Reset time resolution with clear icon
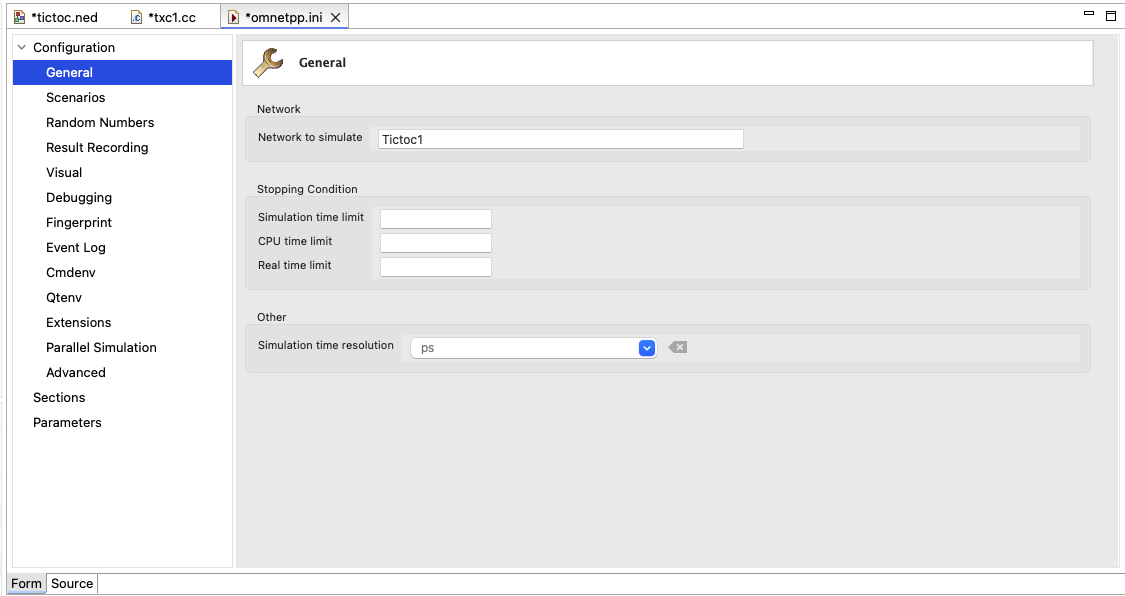This screenshot has width=1125, height=596. click(677, 347)
